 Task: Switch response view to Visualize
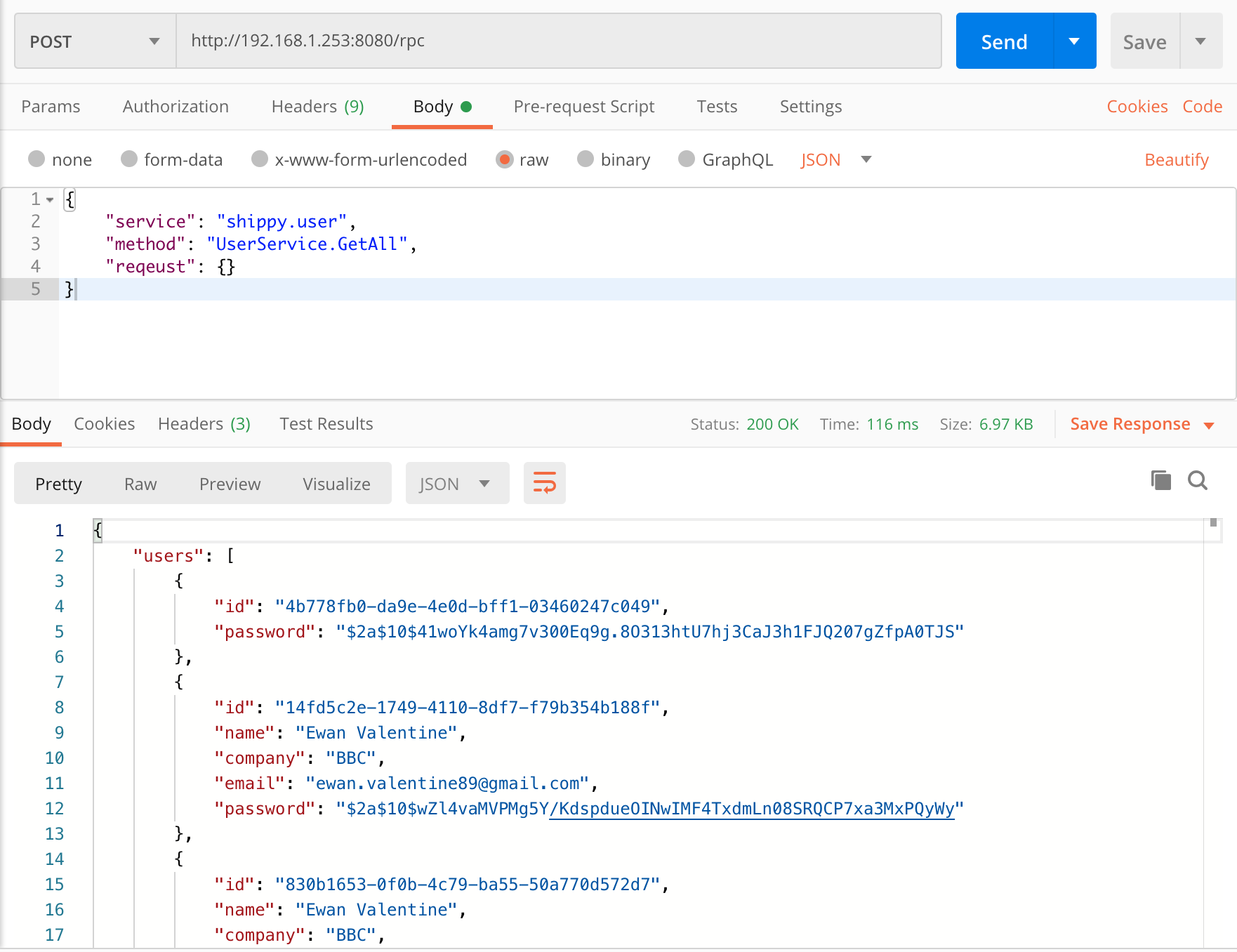click(336, 484)
